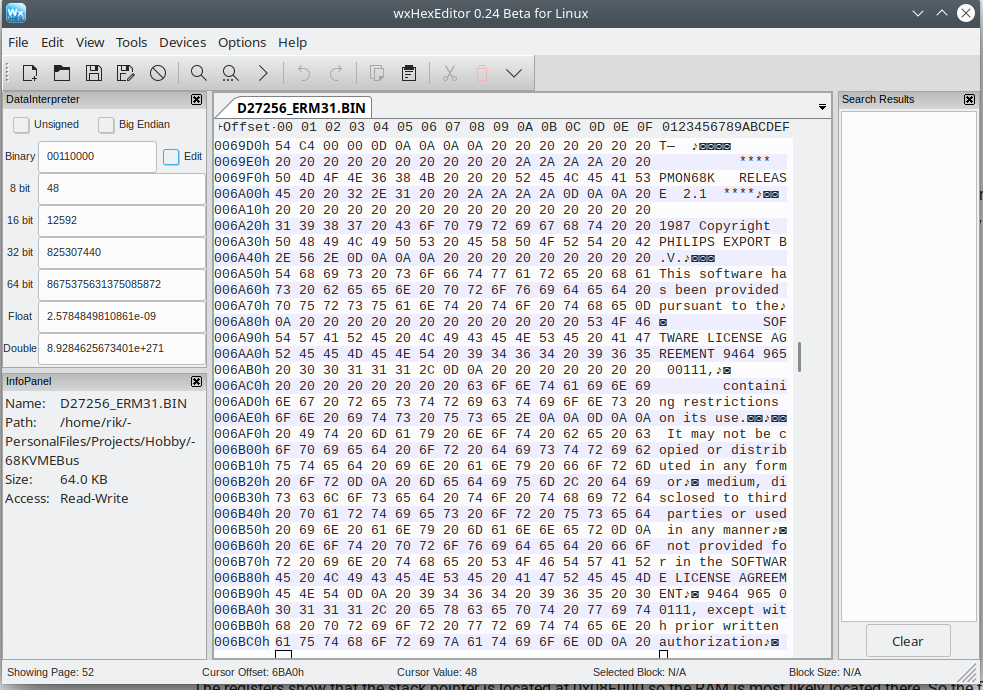The image size is (983, 690).
Task: Click the Save As toolbar icon
Action: coord(125,73)
